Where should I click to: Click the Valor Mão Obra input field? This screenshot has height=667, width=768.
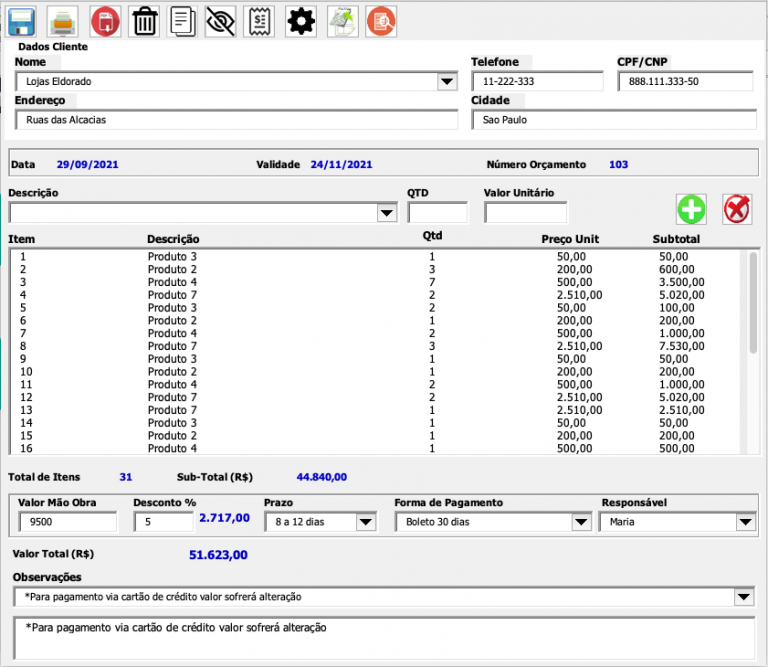tap(68, 522)
